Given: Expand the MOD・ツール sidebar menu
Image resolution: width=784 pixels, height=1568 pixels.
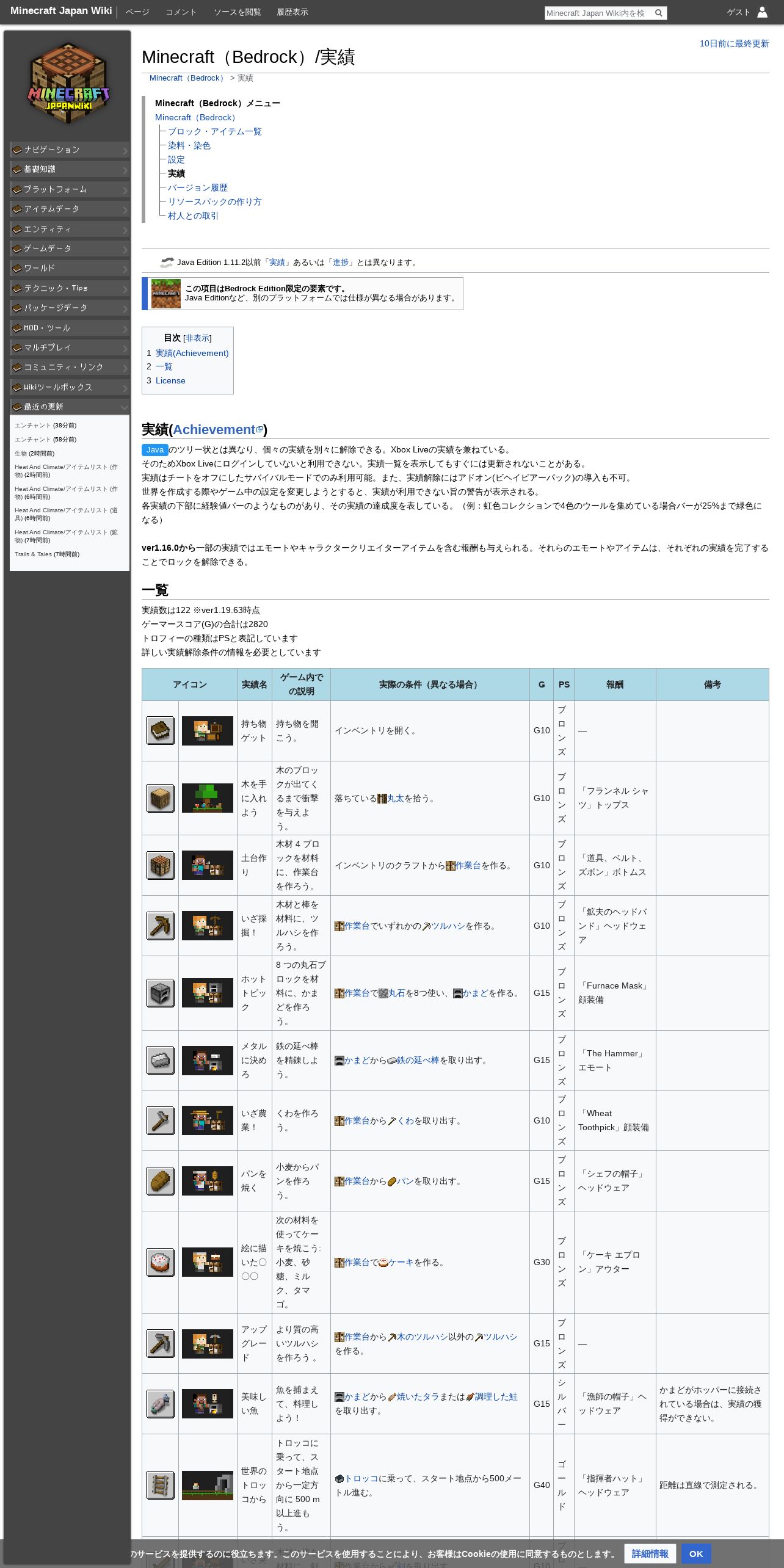Looking at the screenshot, I should pos(70,328).
